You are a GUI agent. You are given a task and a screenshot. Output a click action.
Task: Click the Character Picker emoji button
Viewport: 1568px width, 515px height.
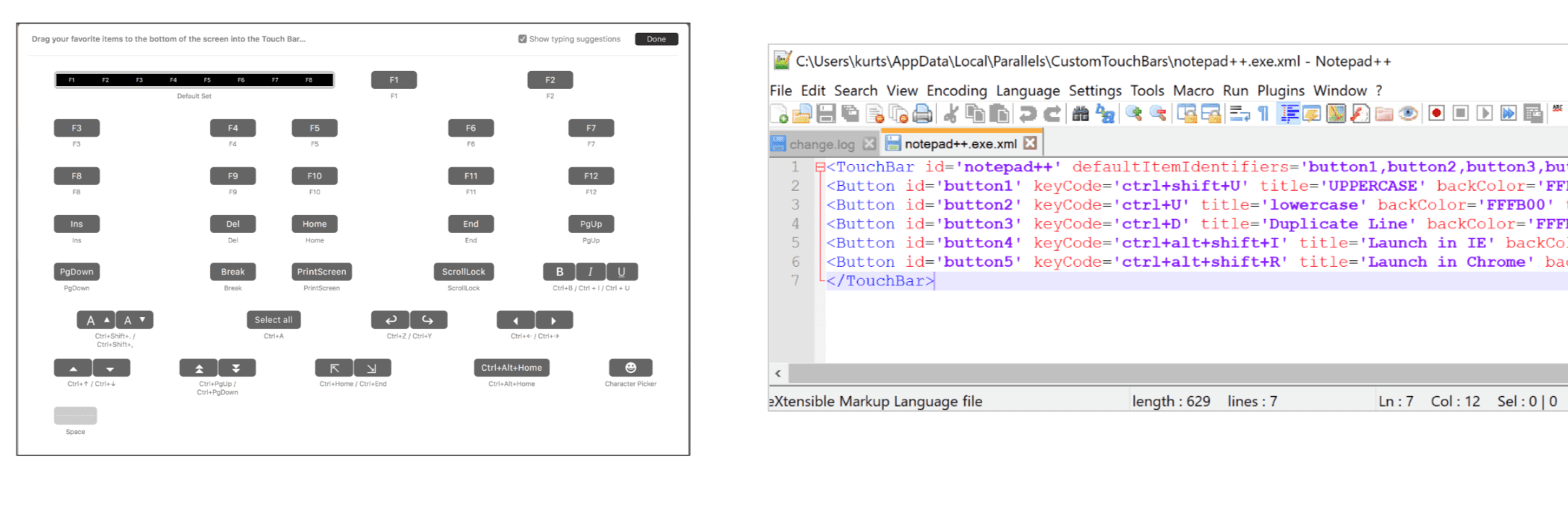click(630, 368)
